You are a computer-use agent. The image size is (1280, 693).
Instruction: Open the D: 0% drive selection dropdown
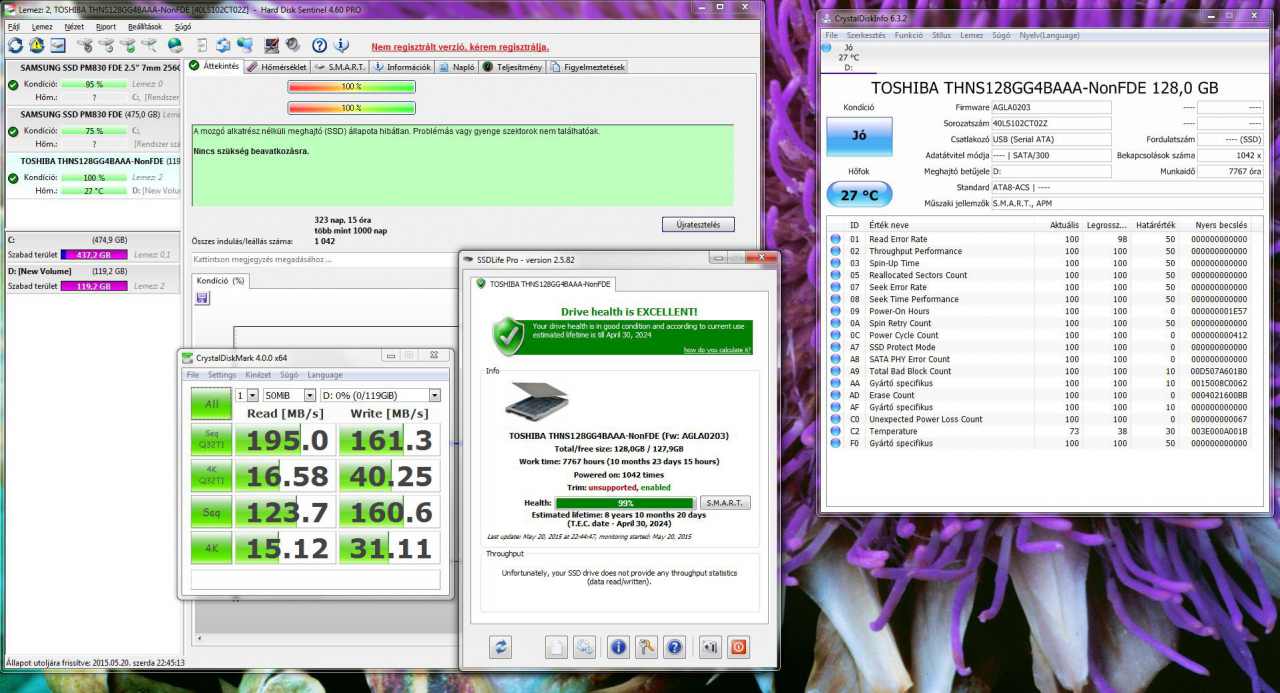[380, 395]
